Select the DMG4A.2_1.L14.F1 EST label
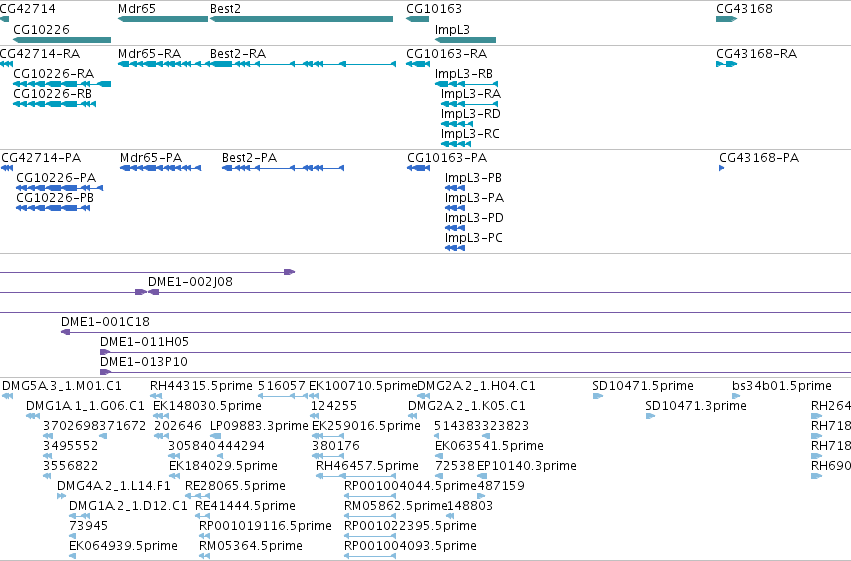 pyautogui.click(x=114, y=486)
